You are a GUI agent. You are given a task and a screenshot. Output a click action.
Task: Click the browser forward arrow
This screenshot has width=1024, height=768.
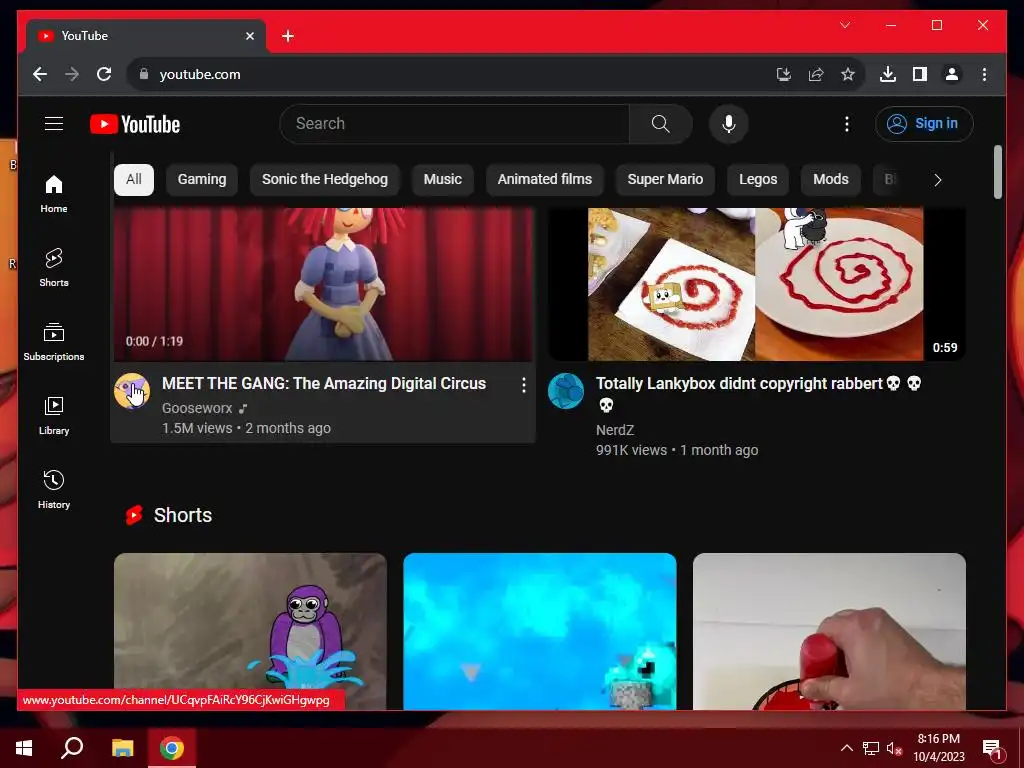[72, 74]
